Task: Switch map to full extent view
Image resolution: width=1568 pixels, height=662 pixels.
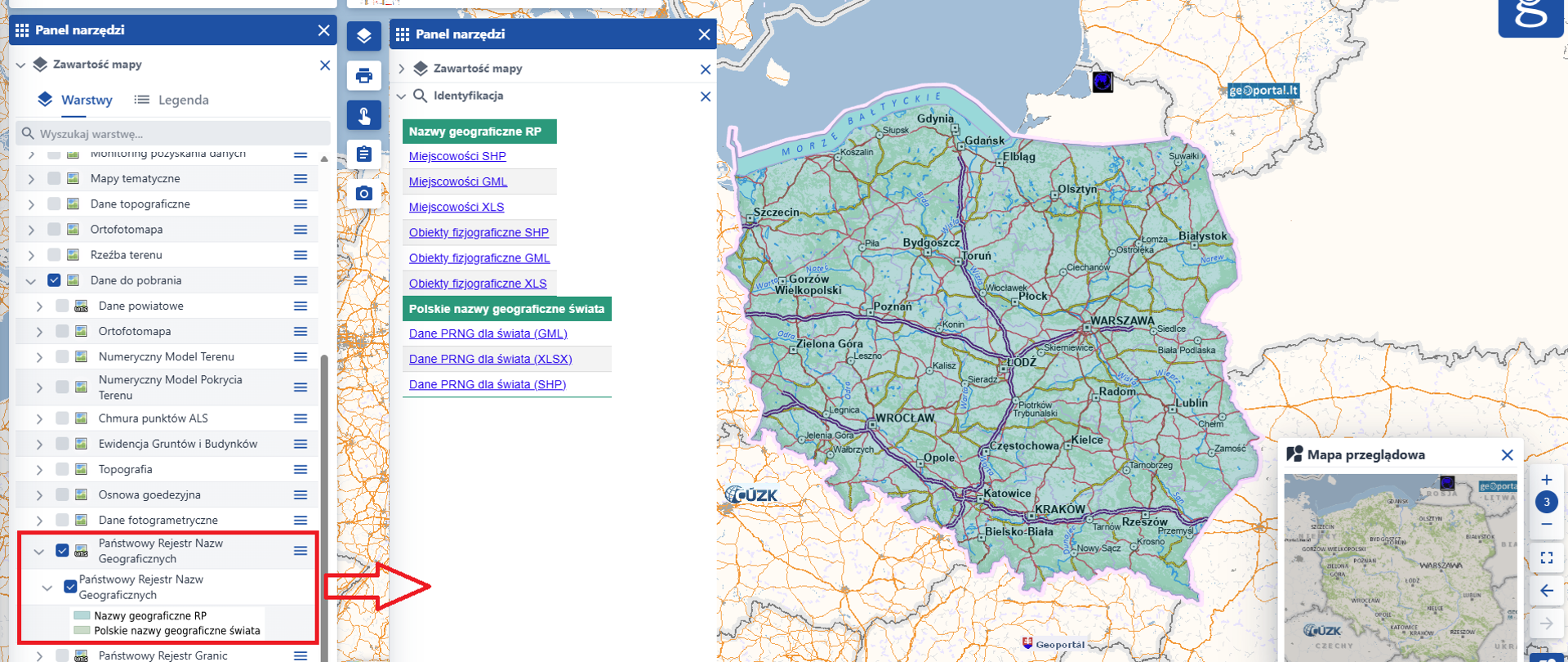Action: 1547,557
